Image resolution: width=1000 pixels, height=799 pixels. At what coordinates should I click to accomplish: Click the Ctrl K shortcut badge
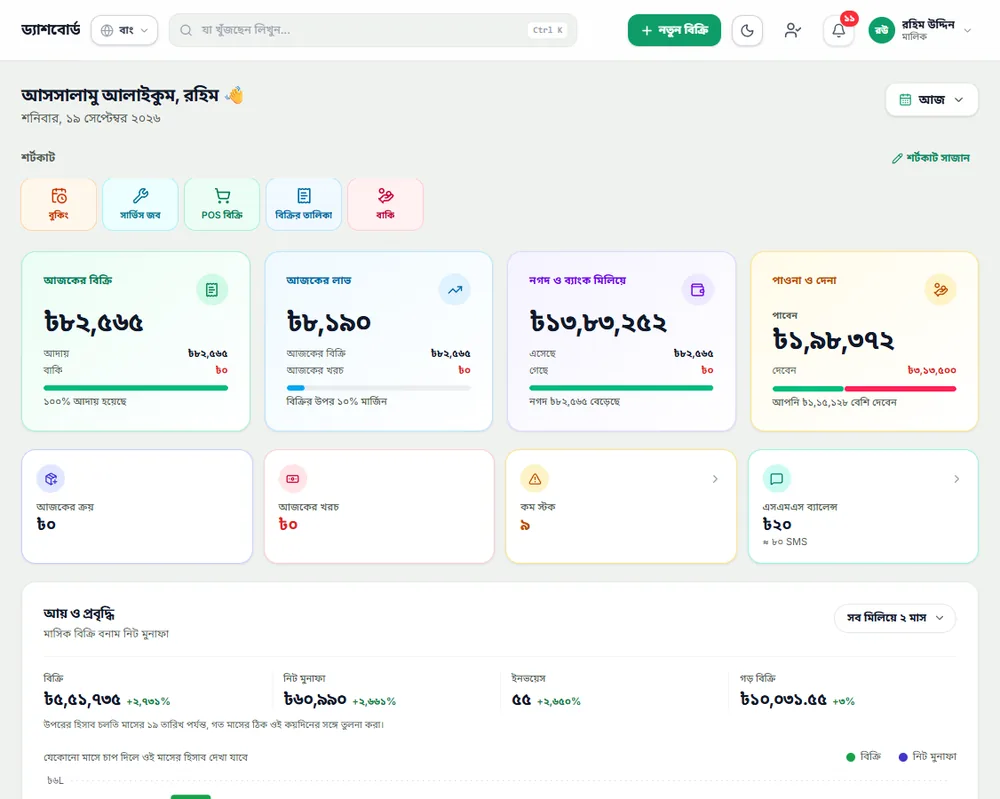pos(548,30)
